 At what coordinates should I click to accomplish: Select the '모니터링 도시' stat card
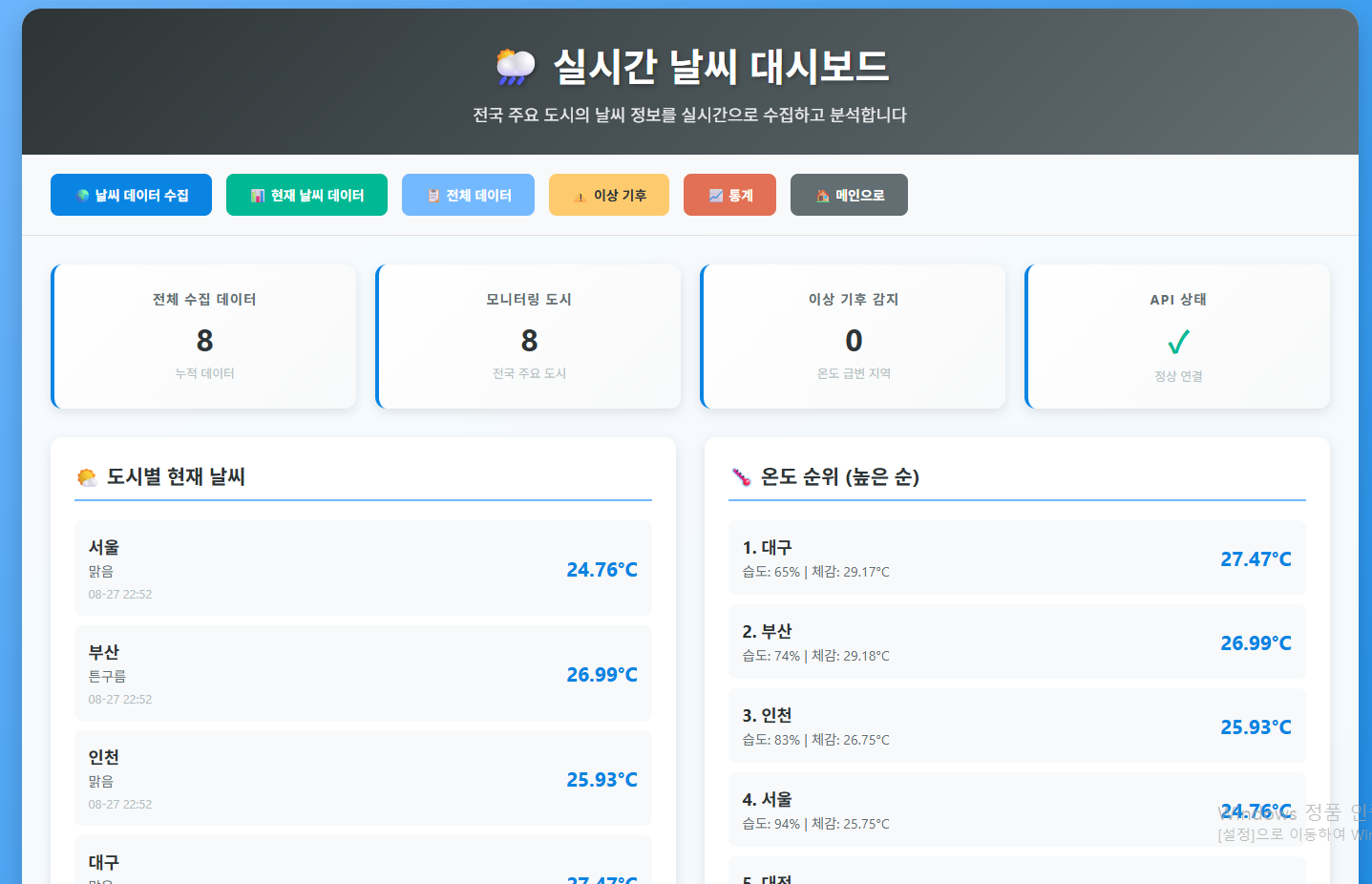[x=528, y=337]
